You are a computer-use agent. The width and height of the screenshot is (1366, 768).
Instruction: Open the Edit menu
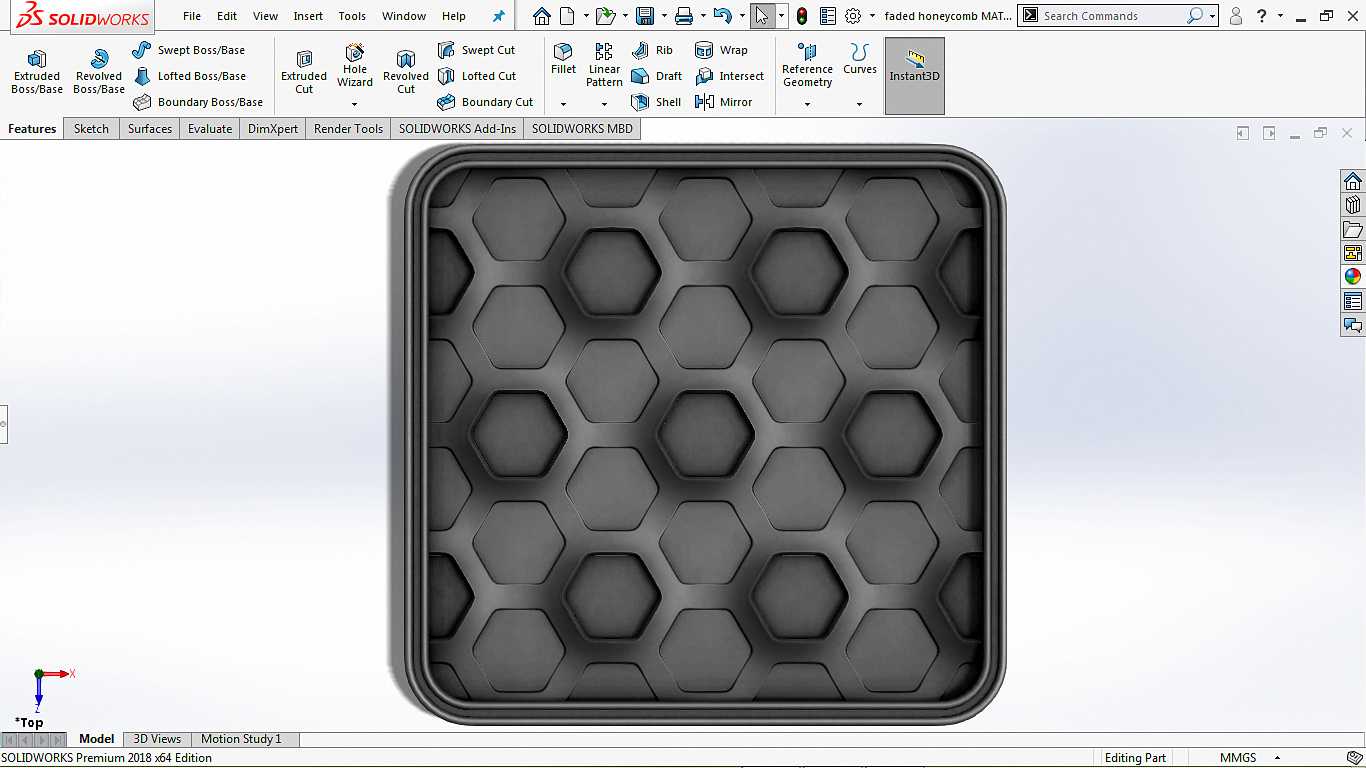227,16
